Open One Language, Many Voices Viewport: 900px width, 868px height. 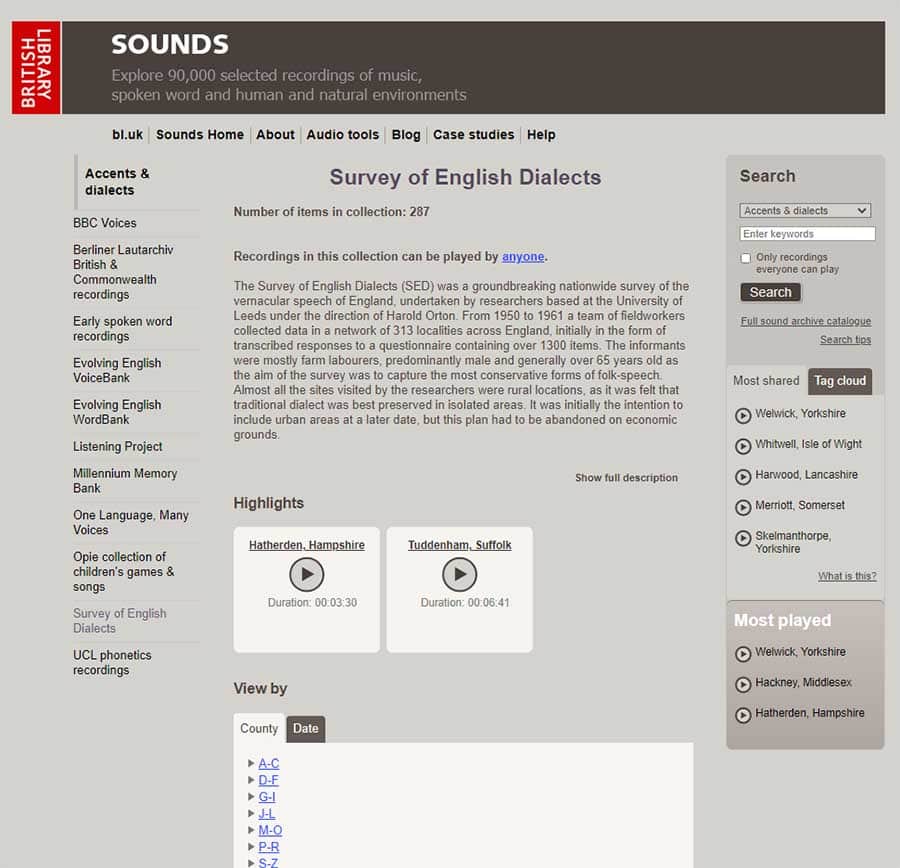[130, 522]
